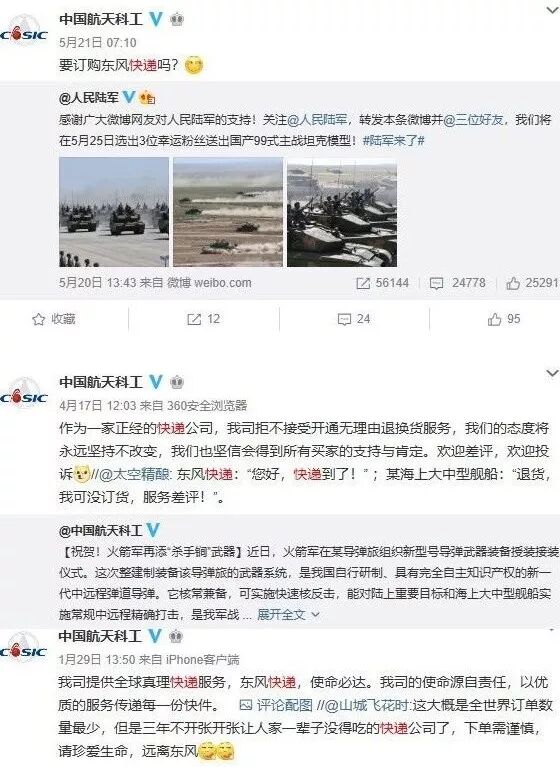
Task: Open the @人民陆军 profile link
Action: tap(88, 98)
